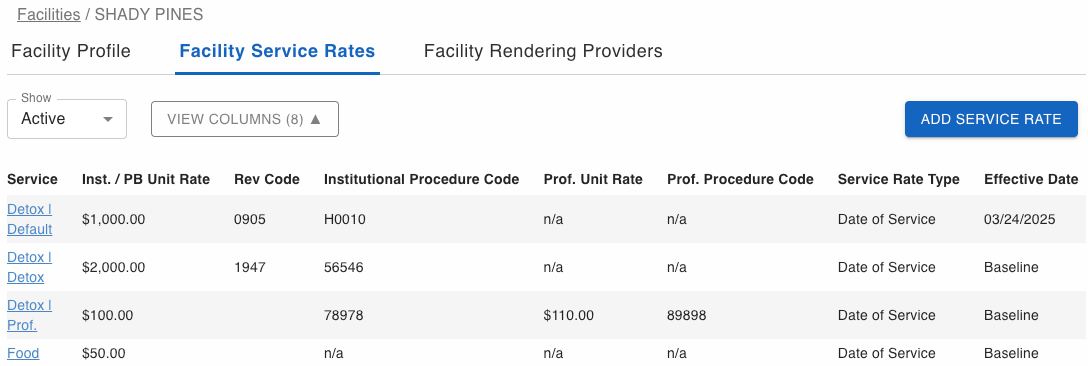1088x366 pixels.
Task: Click the Service column header
Action: tap(33, 179)
